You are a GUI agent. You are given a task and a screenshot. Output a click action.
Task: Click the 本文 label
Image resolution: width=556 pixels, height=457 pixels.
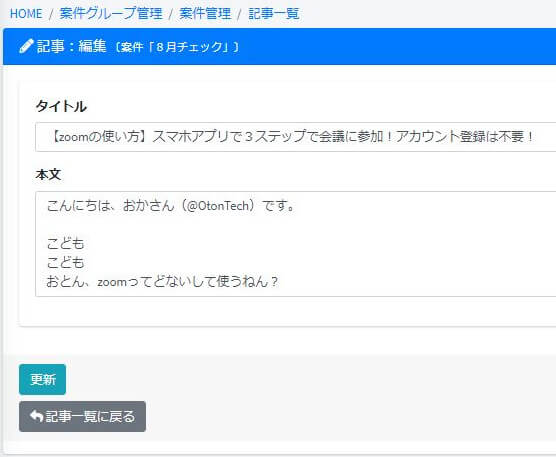(48, 174)
